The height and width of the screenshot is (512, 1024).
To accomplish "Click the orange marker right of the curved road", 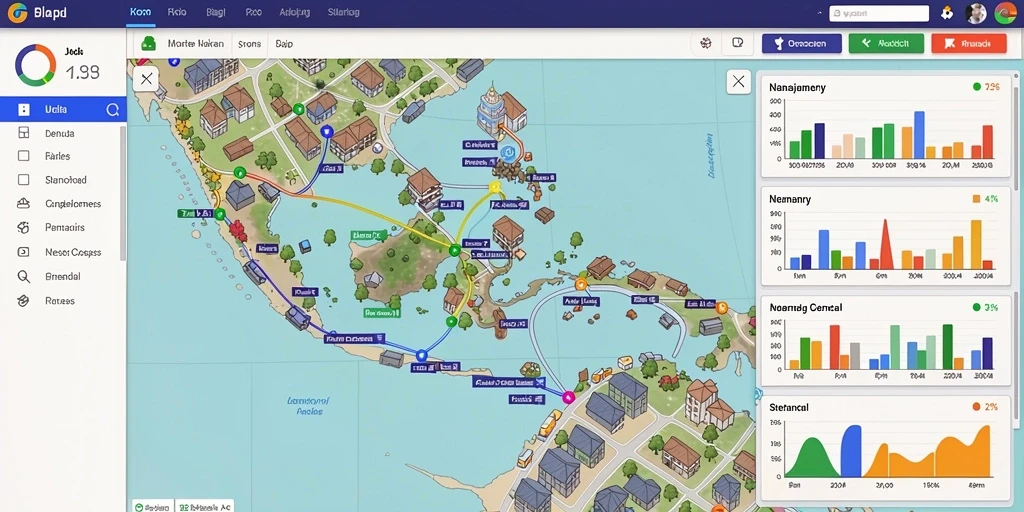I will click(x=721, y=308).
